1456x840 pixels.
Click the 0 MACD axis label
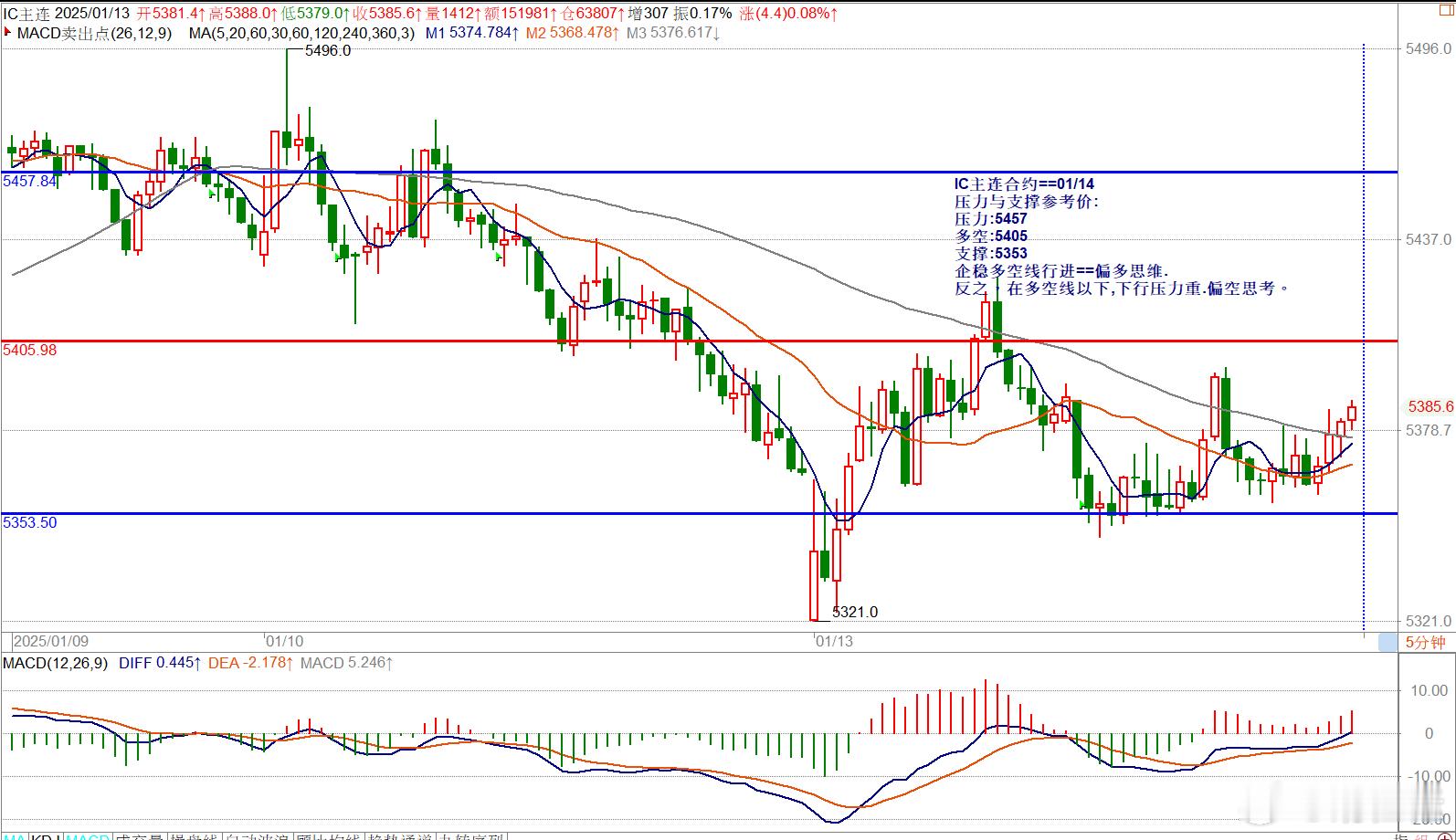click(x=1430, y=733)
